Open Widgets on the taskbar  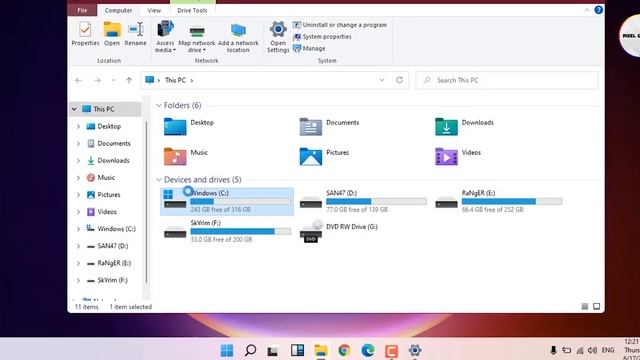coord(297,350)
